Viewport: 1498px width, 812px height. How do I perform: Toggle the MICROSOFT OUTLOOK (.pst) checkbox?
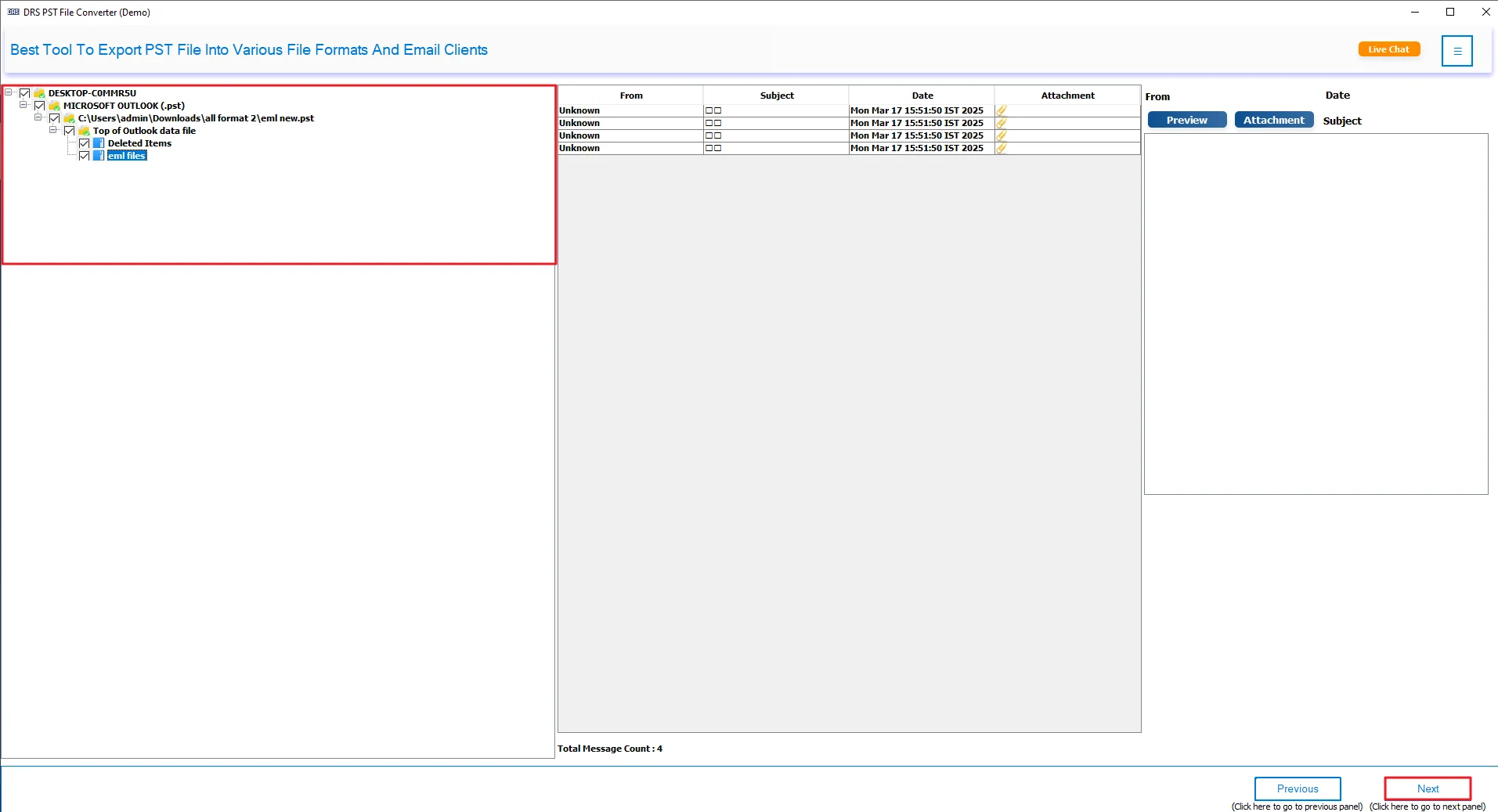tap(40, 105)
